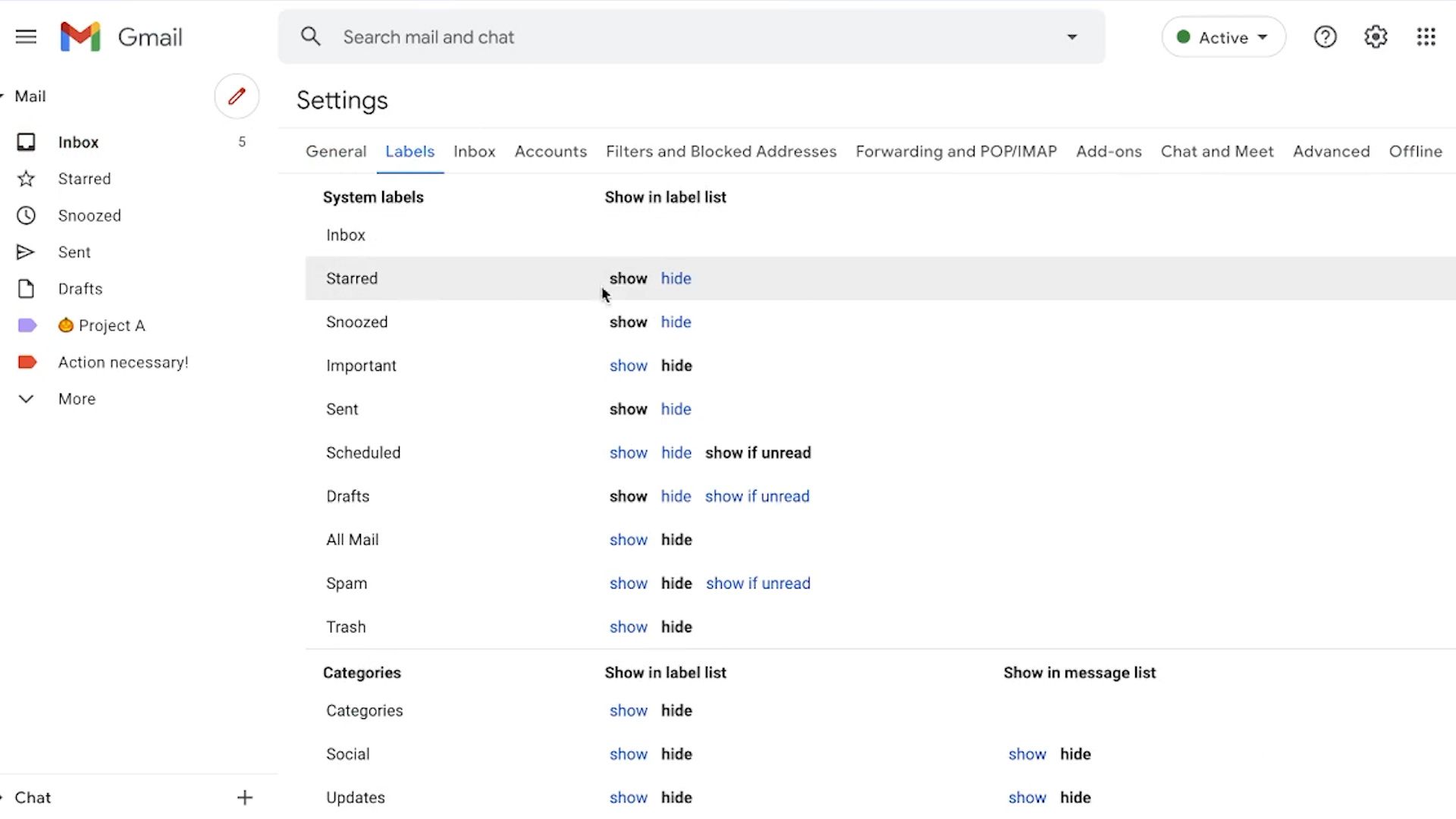Set Drafts to show if unread
The height and width of the screenshot is (819, 1456).
pos(757,496)
